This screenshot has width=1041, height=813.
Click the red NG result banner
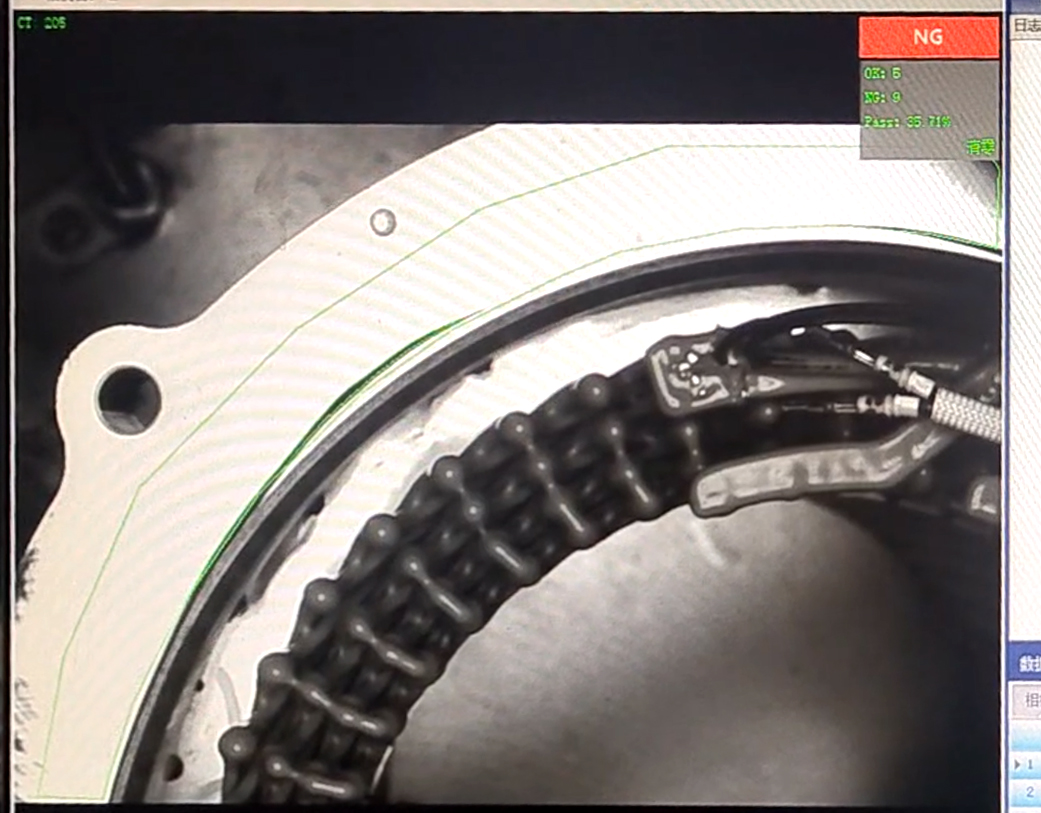coord(928,37)
